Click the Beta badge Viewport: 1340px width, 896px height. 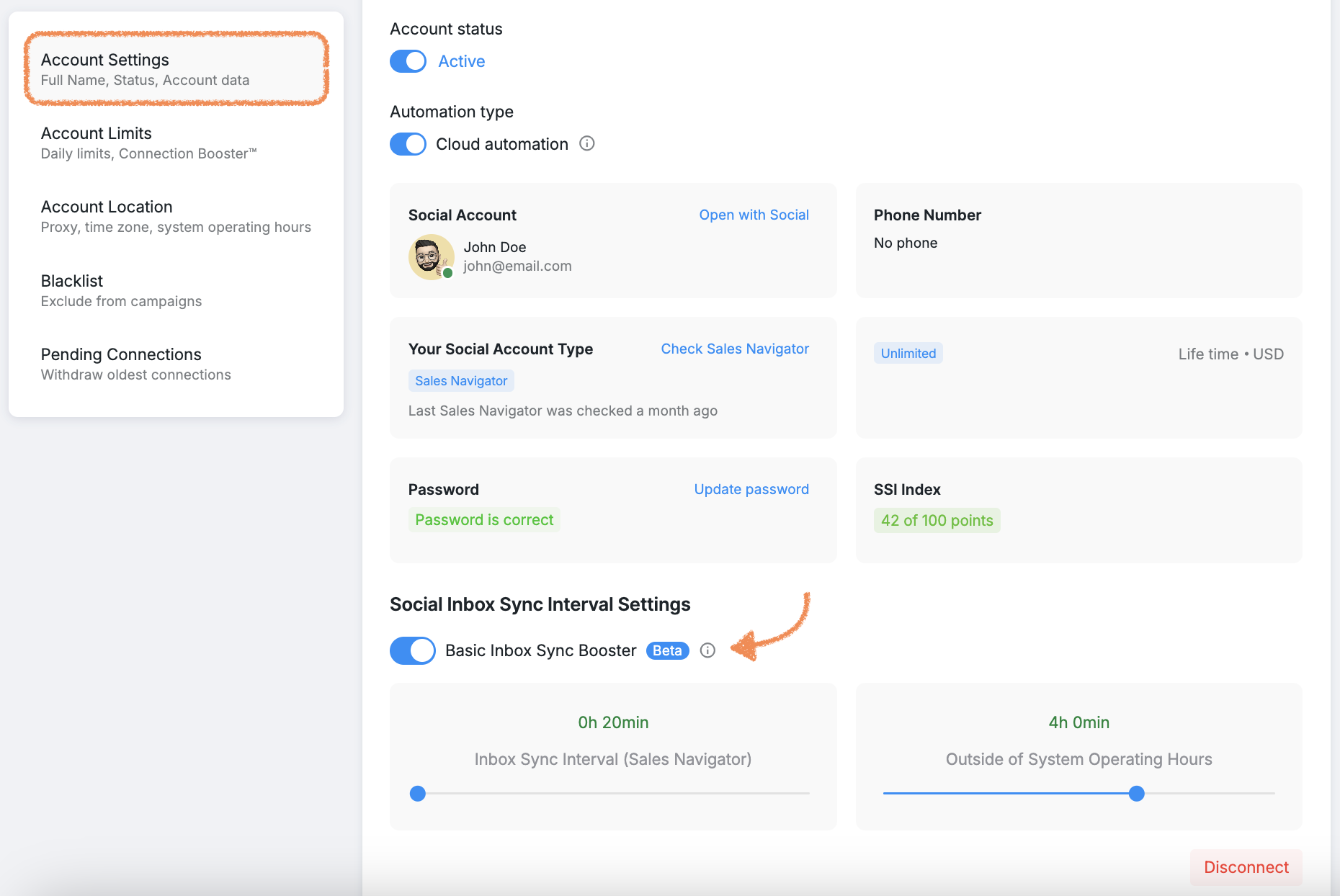tap(667, 650)
